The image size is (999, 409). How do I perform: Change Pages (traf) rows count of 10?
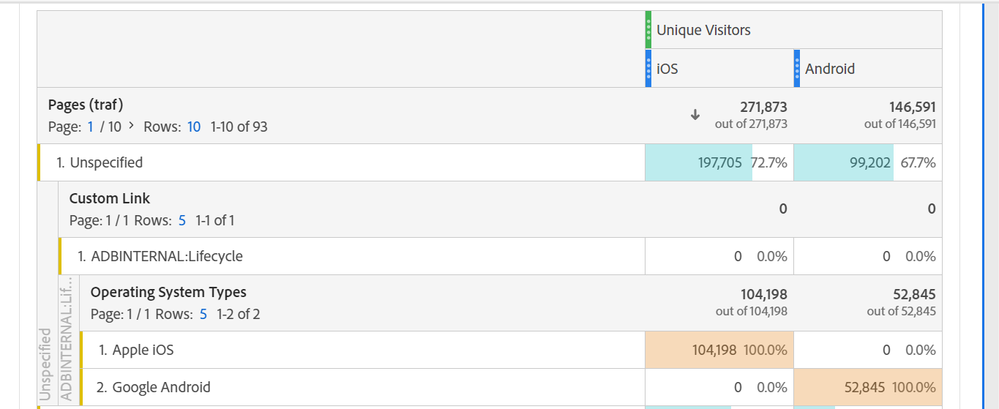(194, 127)
